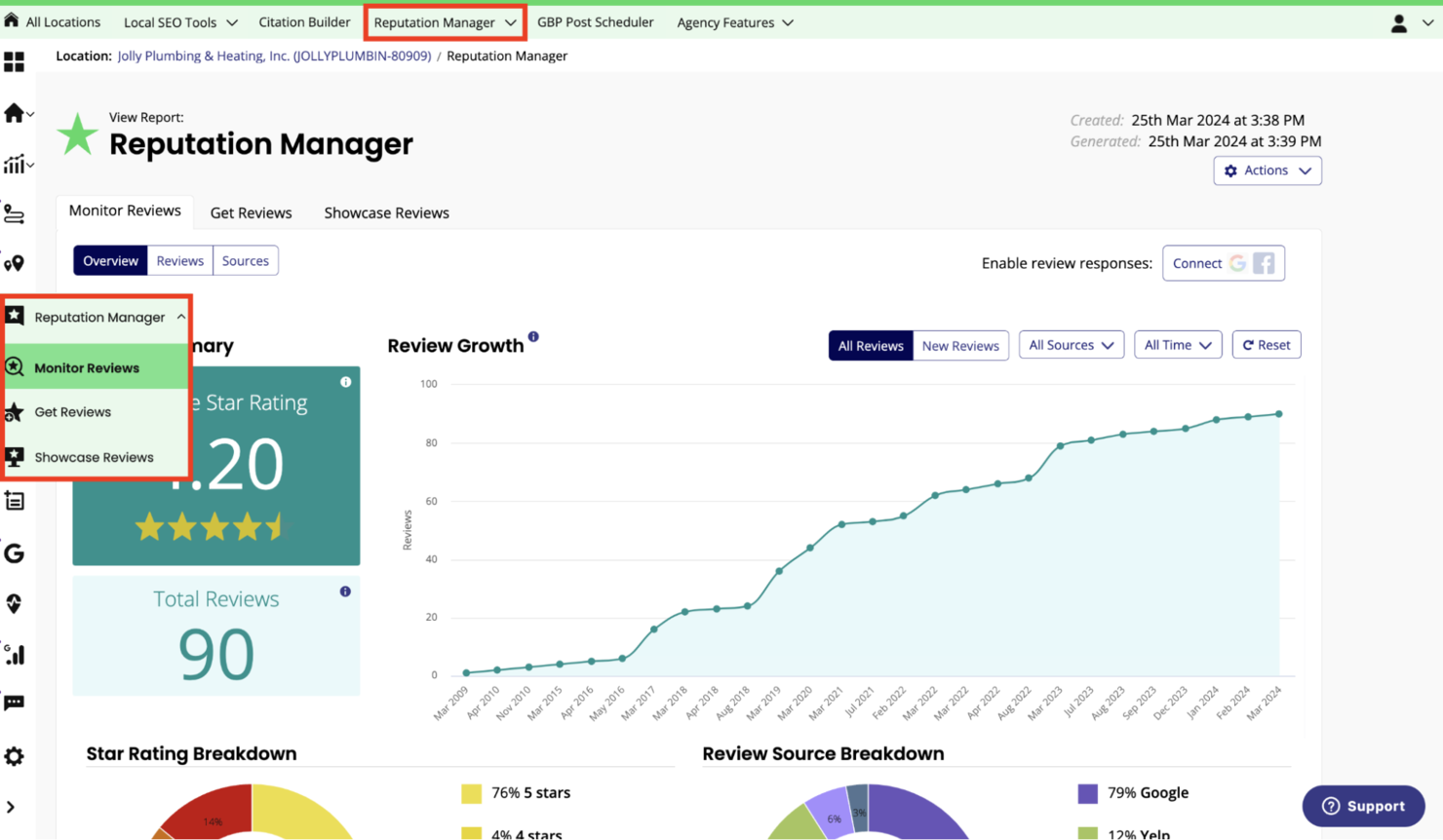Expand the sidebar with the bottom arrow
The width and height of the screenshot is (1443, 840).
tap(11, 807)
